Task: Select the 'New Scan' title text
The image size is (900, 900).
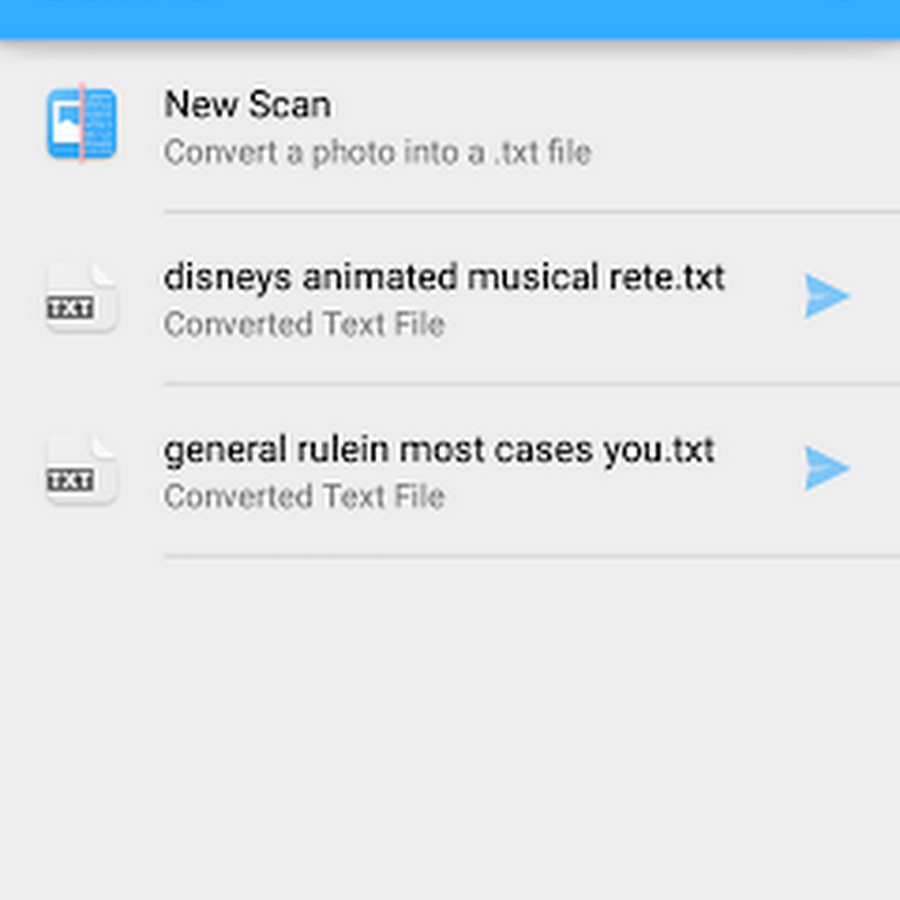Action: point(247,104)
